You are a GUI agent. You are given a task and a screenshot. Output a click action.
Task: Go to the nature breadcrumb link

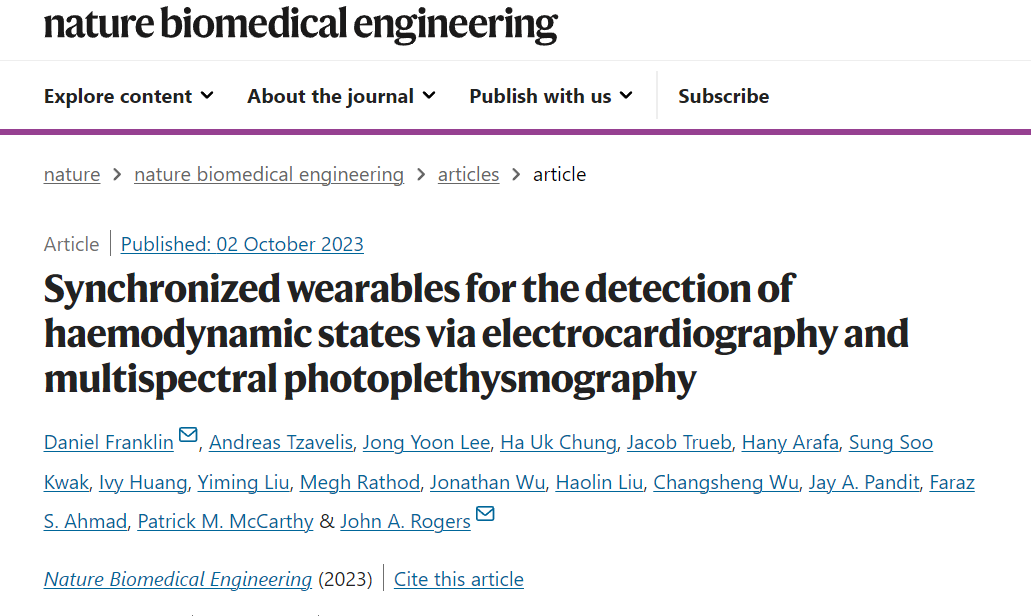click(x=72, y=174)
